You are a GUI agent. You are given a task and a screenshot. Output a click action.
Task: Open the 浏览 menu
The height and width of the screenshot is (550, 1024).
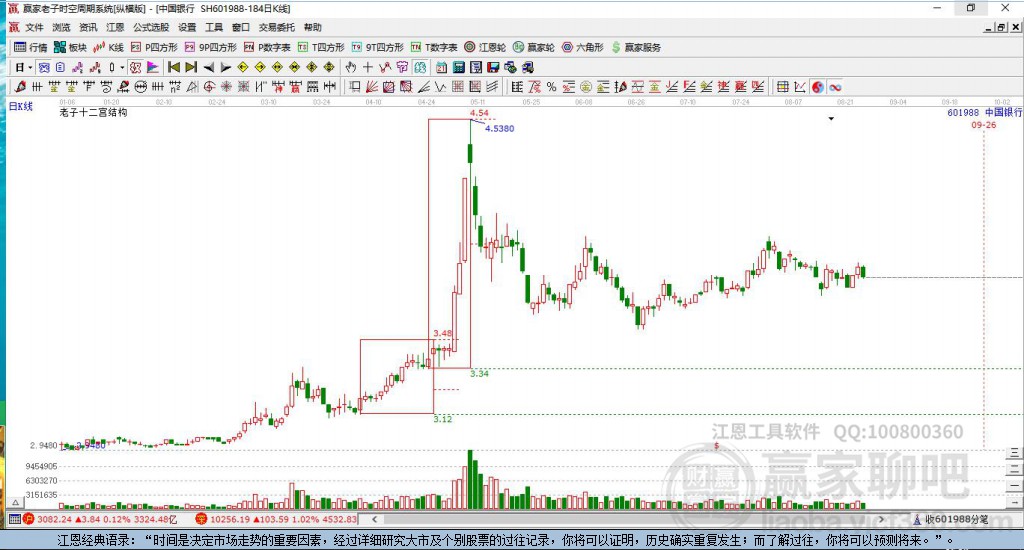pos(61,27)
